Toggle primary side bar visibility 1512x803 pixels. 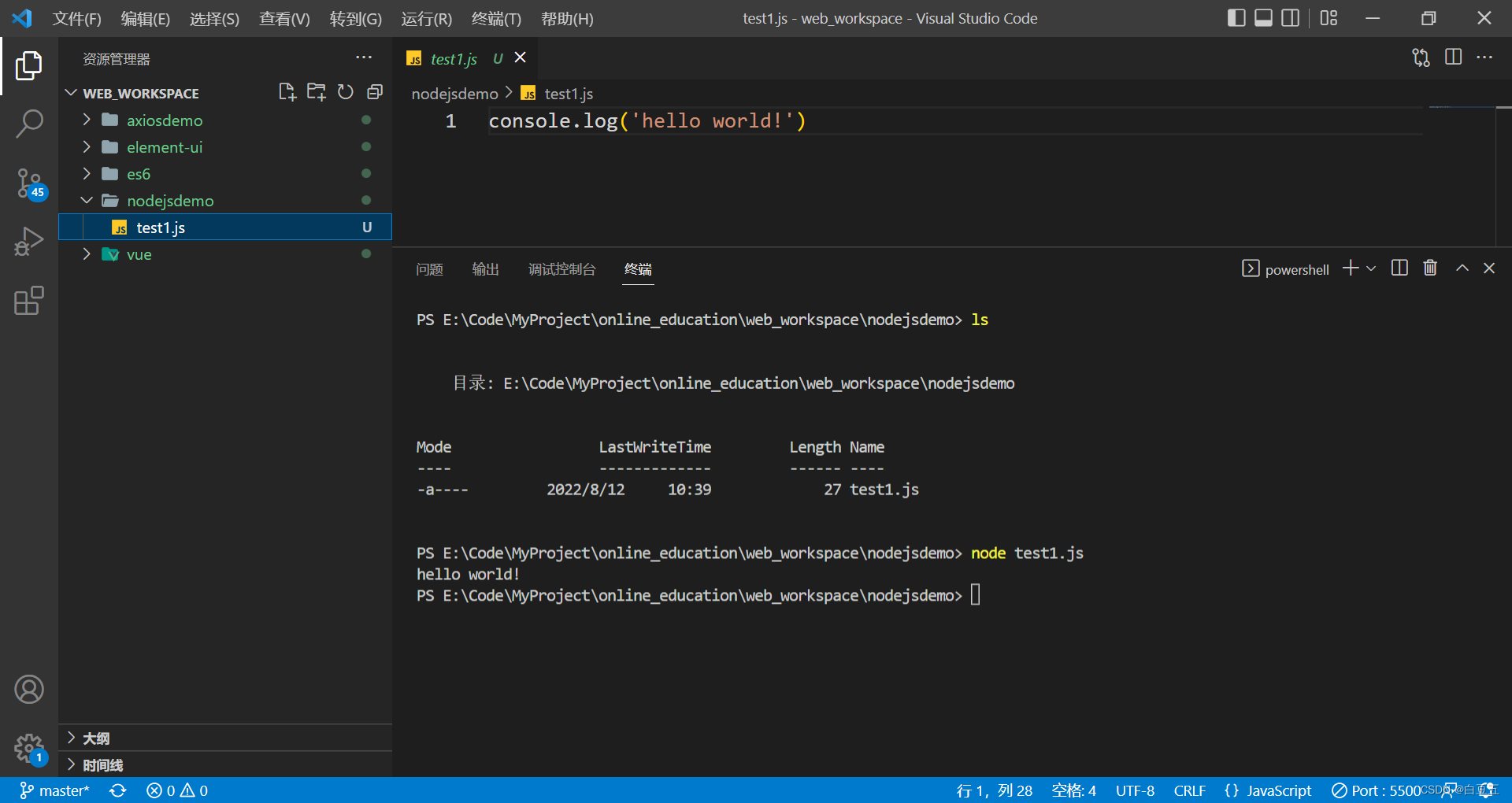(1236, 18)
